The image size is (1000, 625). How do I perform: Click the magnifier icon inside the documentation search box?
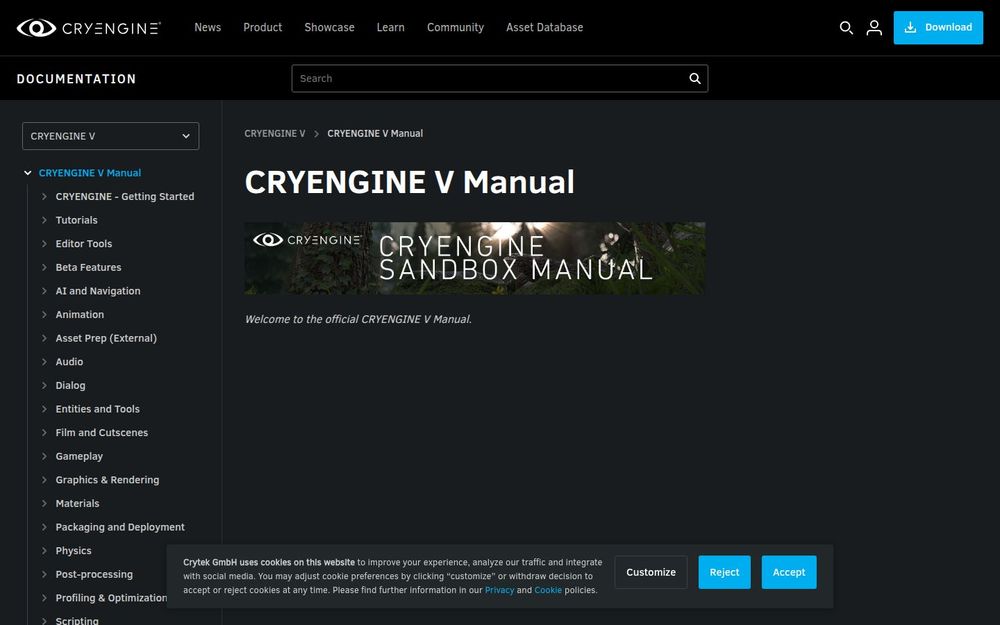point(695,78)
